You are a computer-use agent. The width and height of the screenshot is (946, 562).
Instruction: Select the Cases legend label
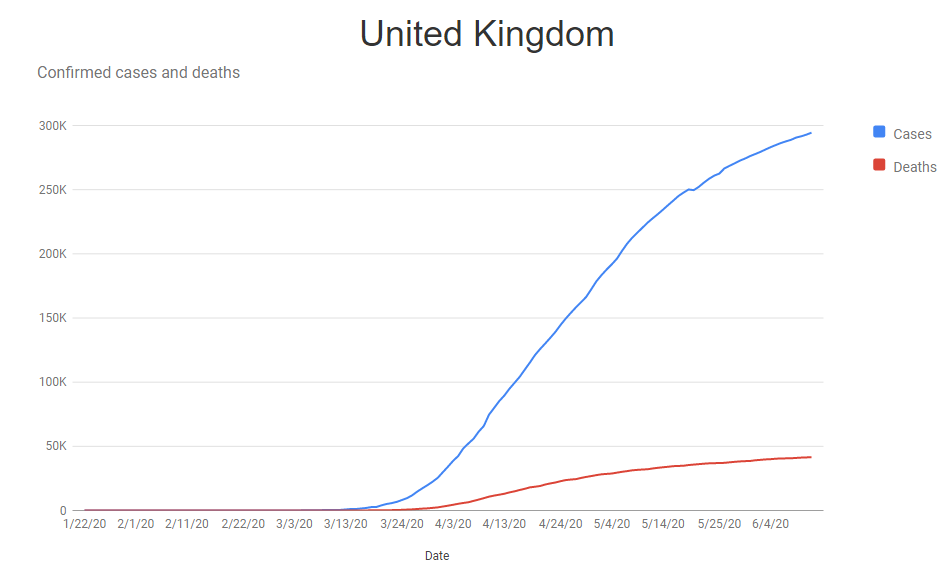(912, 134)
